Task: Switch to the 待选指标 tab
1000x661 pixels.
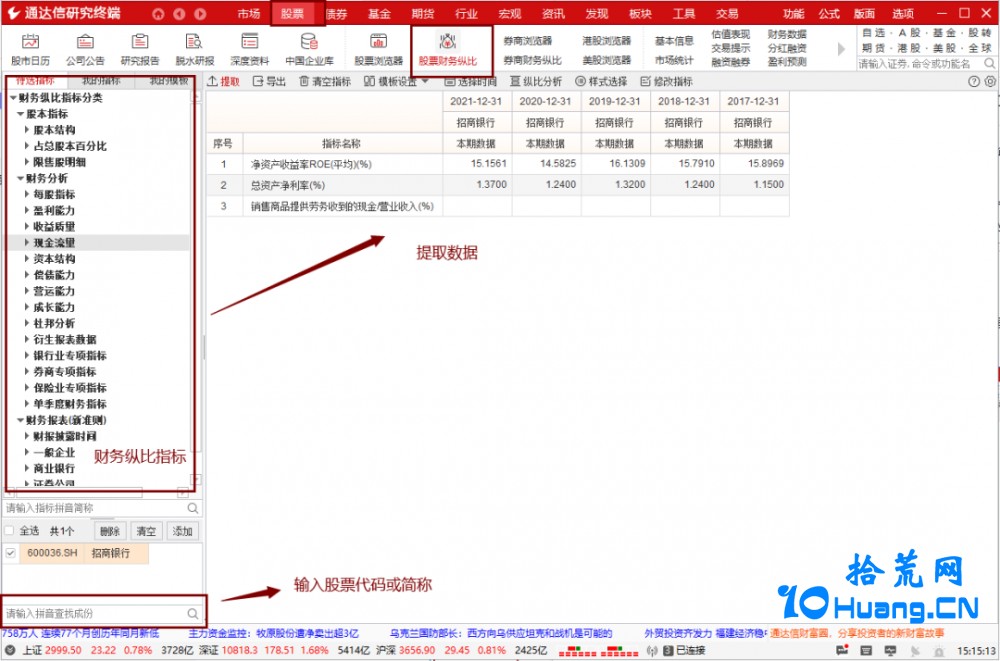Action: [35, 80]
